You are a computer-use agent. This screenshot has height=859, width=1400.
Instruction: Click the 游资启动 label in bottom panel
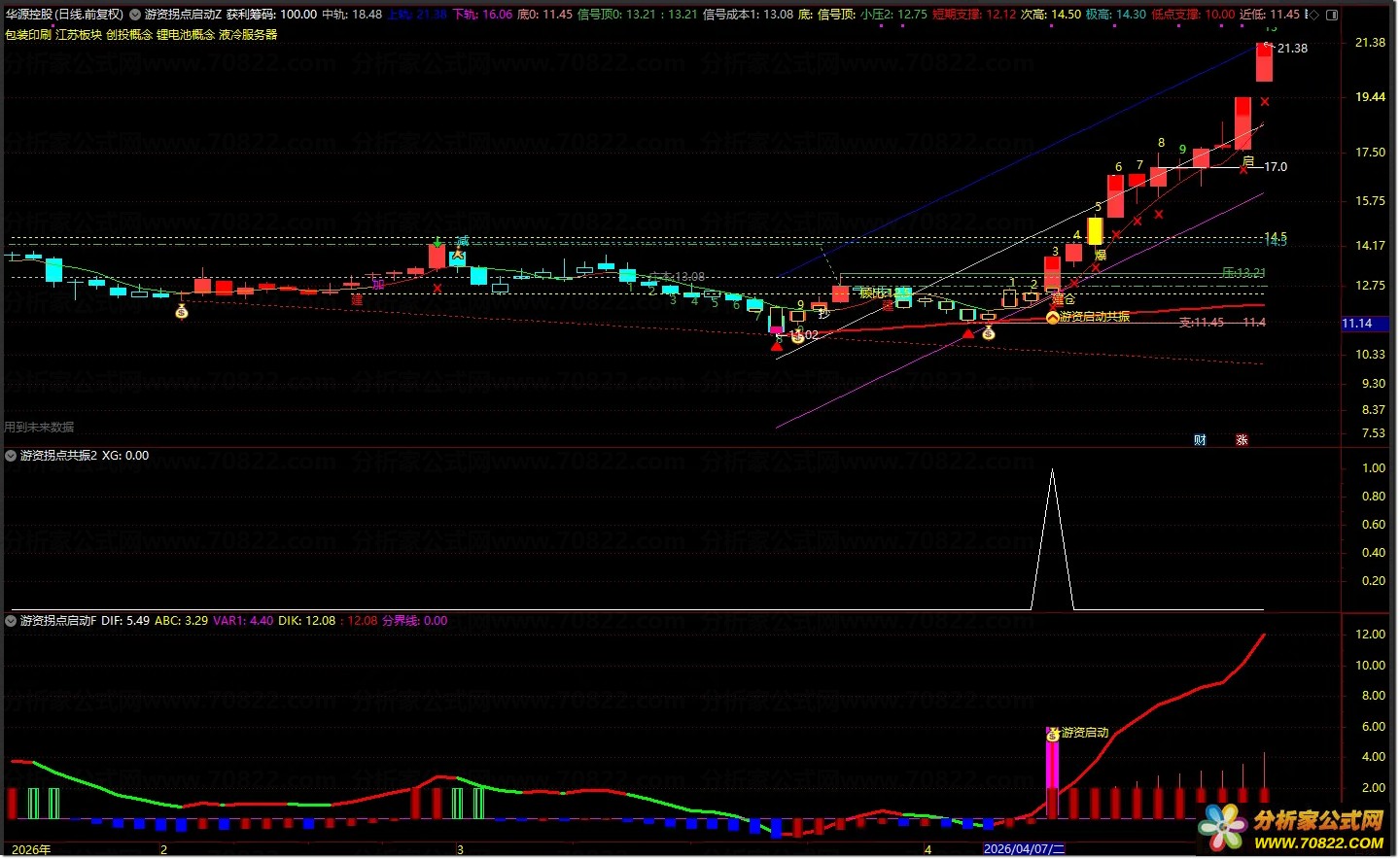point(1085,733)
